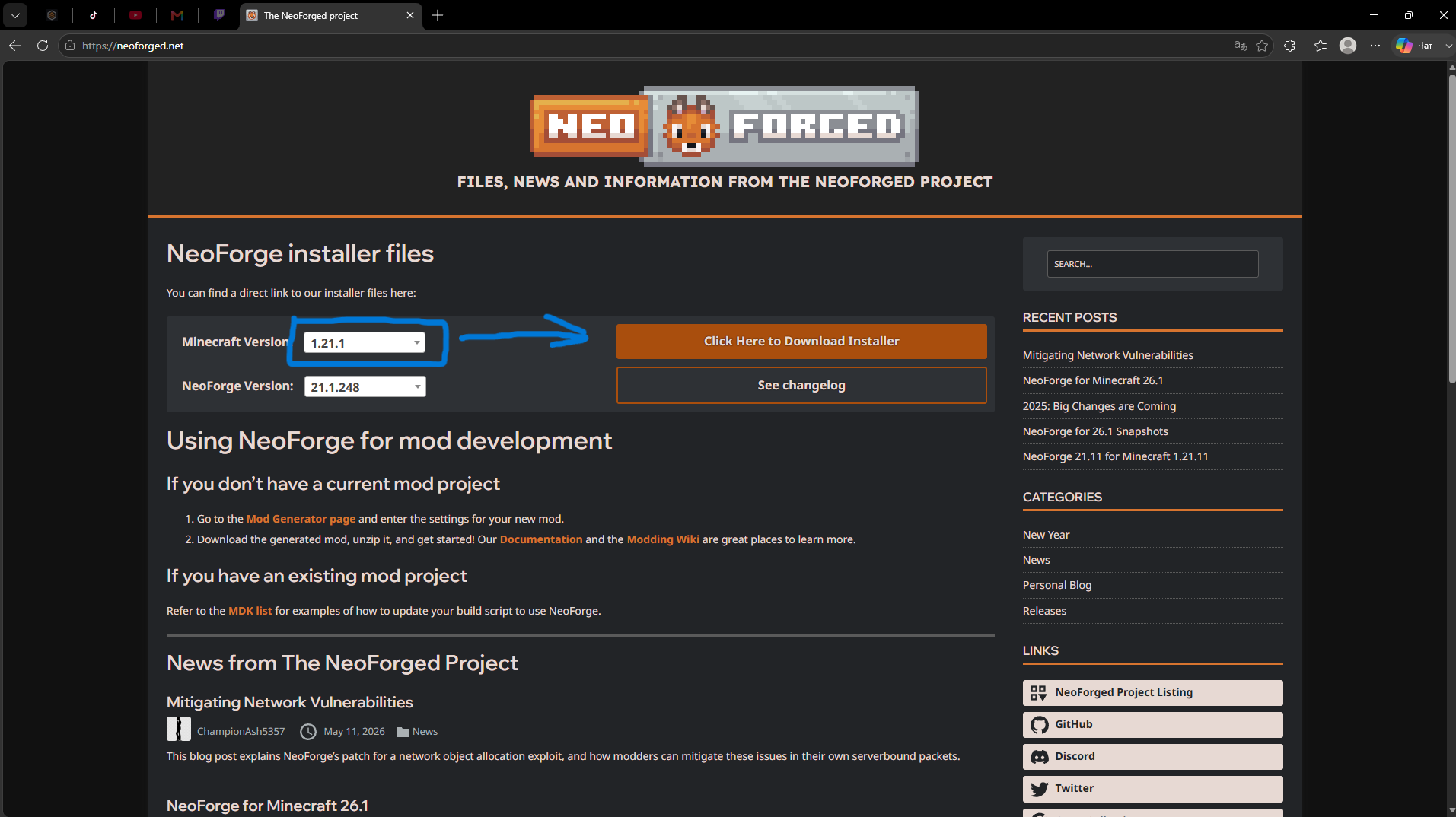Open the Modding Wiki link
This screenshot has width=1456, height=817.
click(663, 539)
